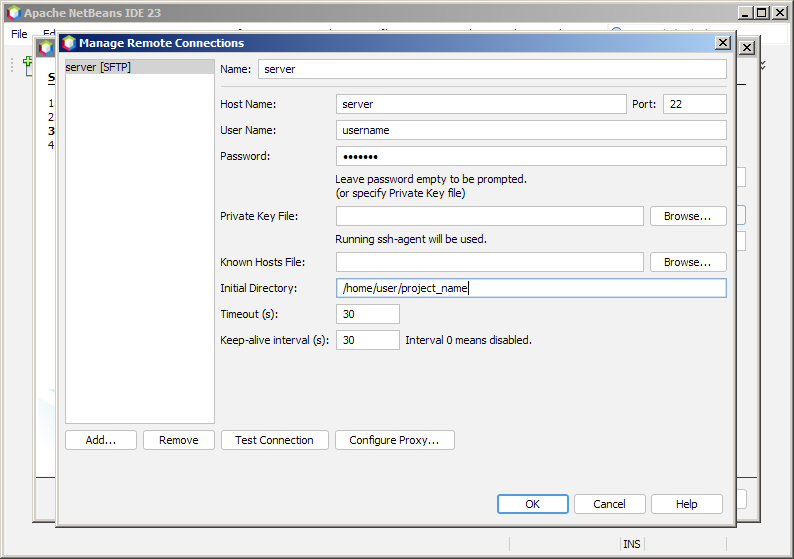Screen dimensions: 794x559
Task: Click the Keep-alive interval field
Action: [x=367, y=340]
